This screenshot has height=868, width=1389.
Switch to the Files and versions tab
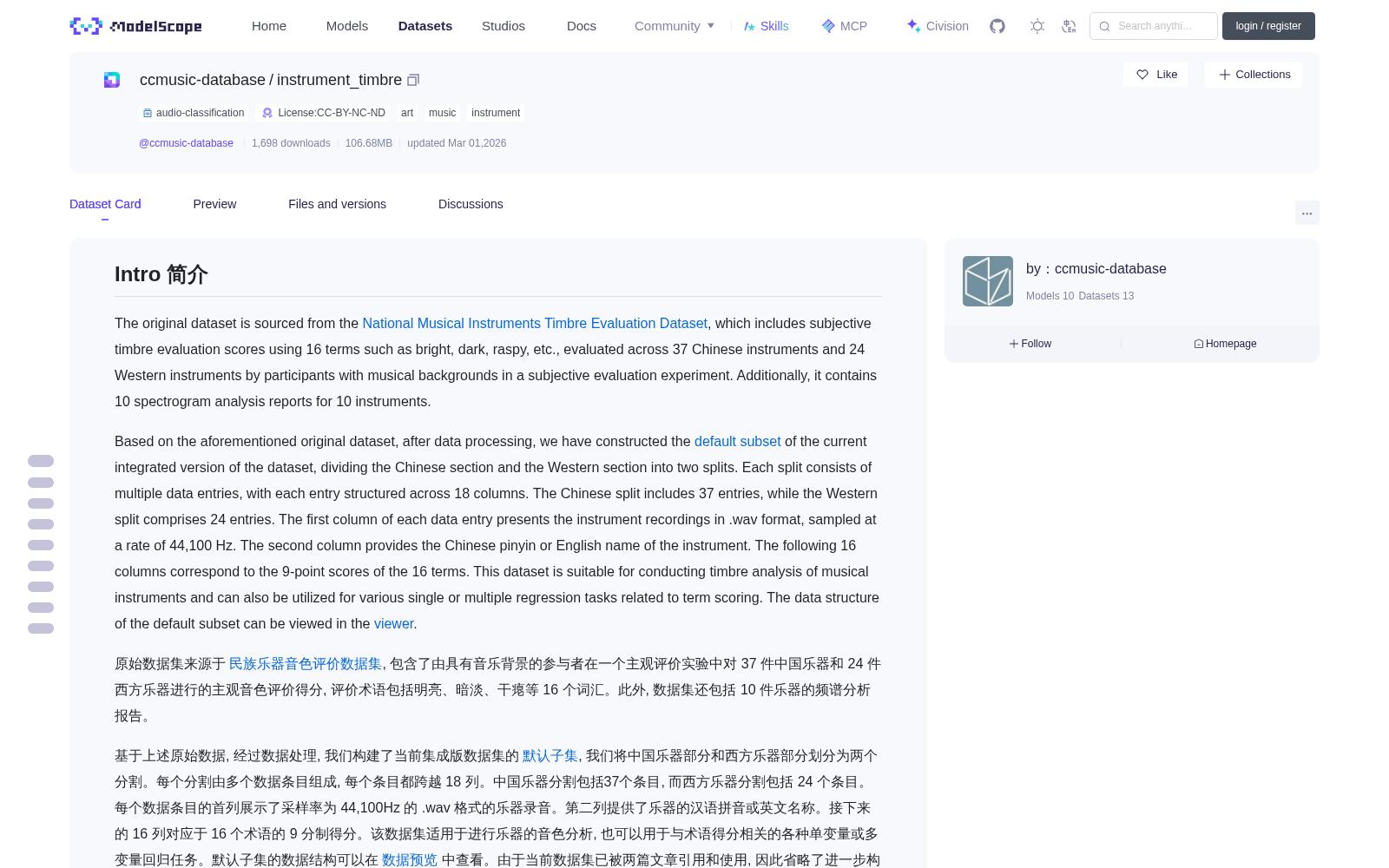(337, 204)
